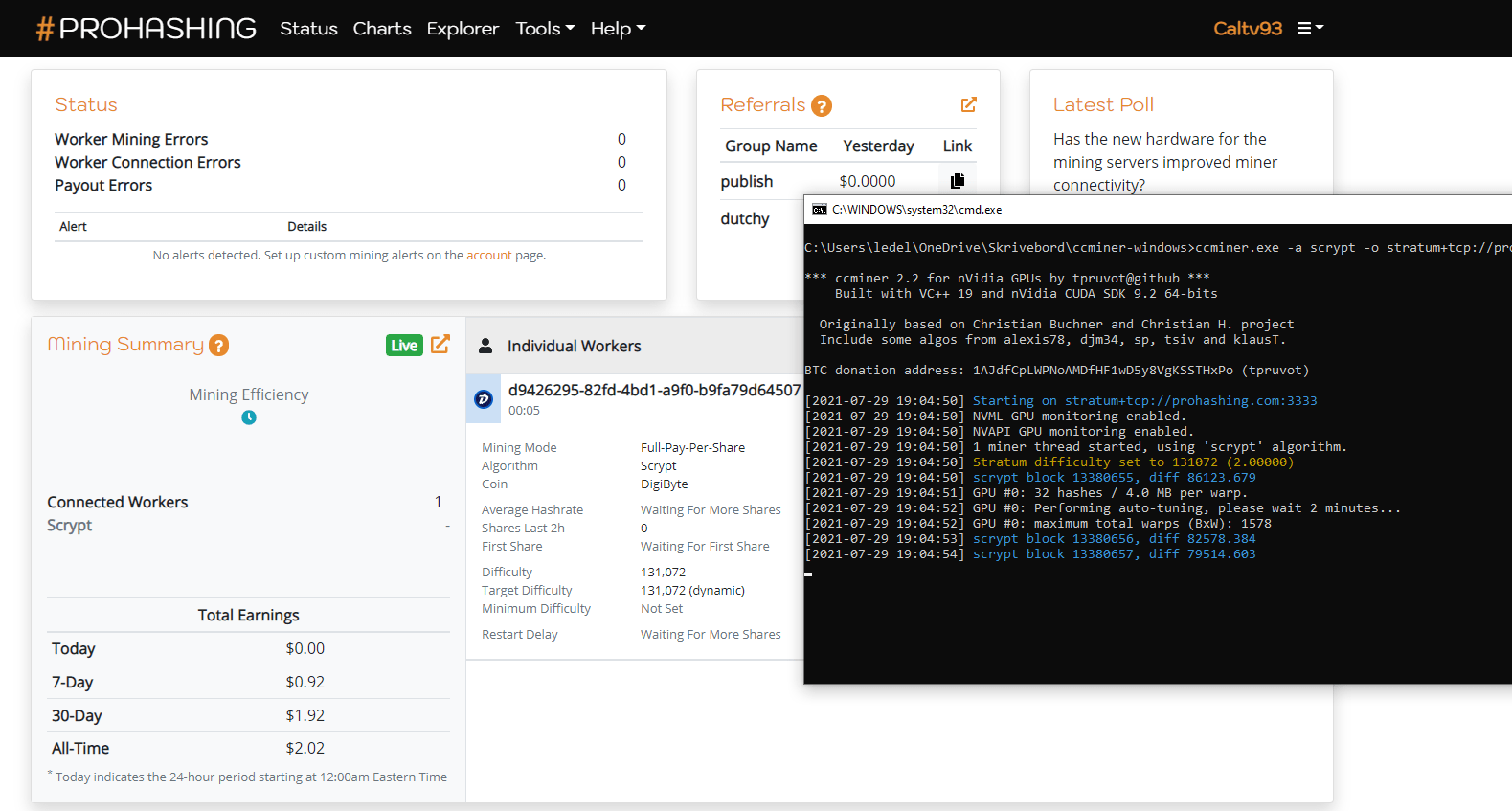Copy the publish referral link
Image resolution: width=1512 pixels, height=811 pixels.
click(957, 181)
